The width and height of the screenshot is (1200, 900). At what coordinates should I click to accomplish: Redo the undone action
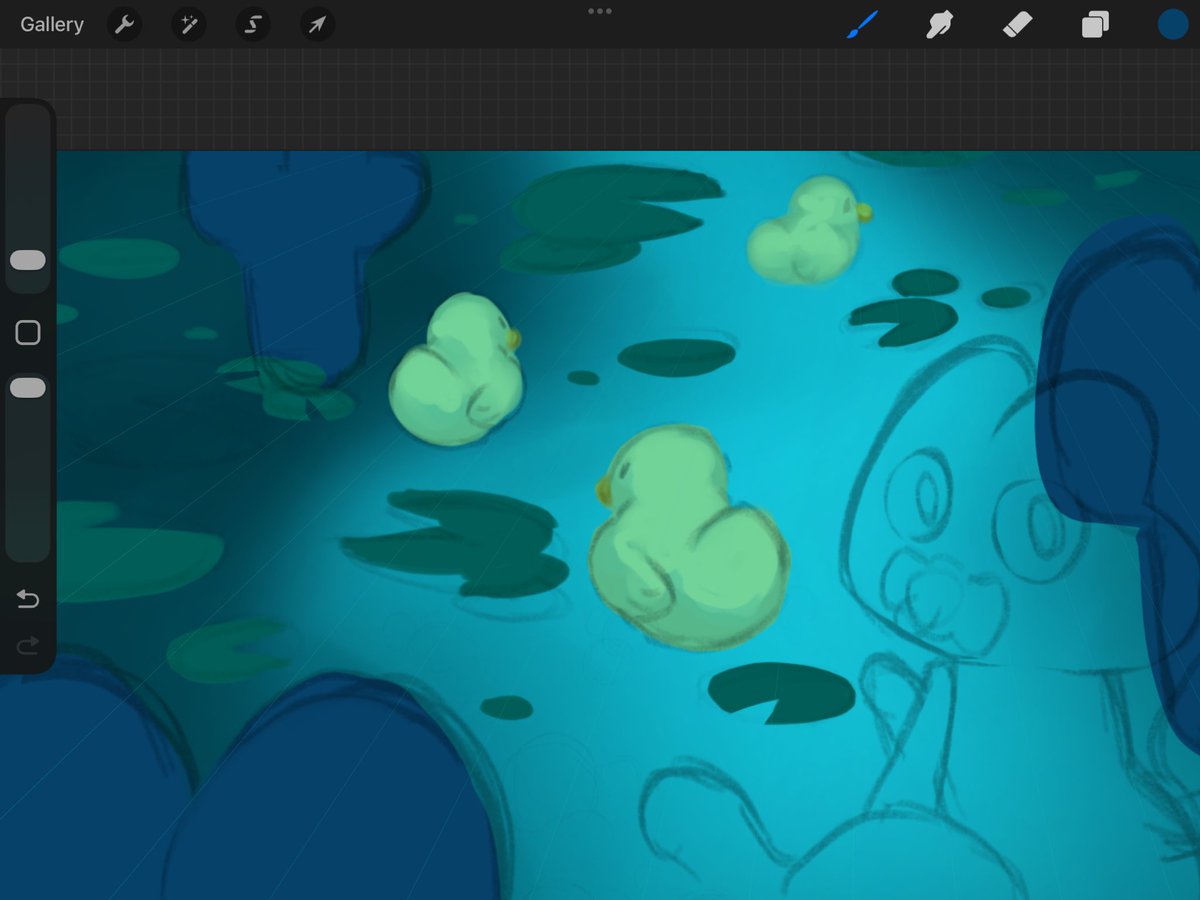(27, 645)
